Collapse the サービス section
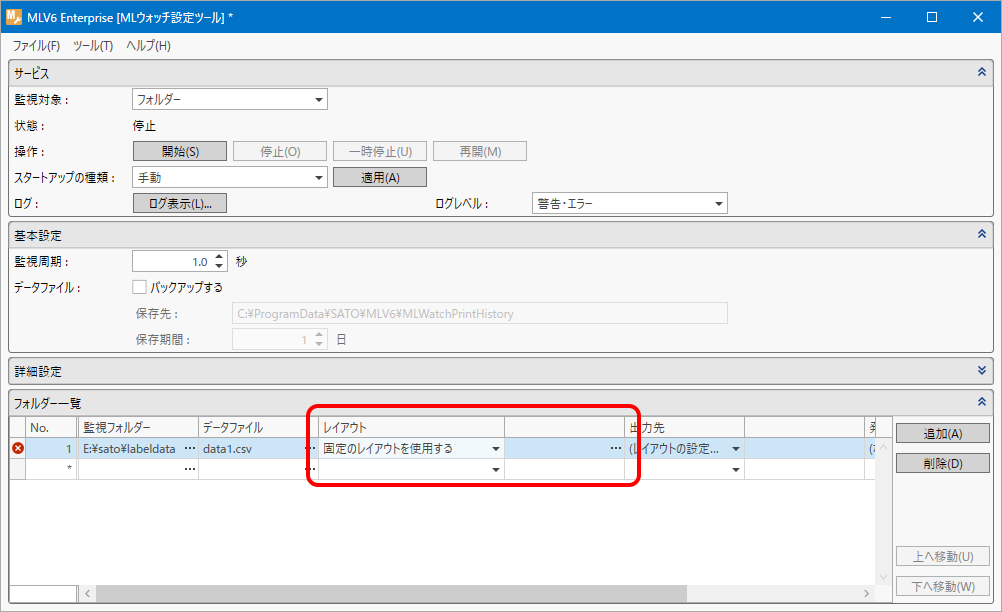The width and height of the screenshot is (1002, 612). [982, 72]
